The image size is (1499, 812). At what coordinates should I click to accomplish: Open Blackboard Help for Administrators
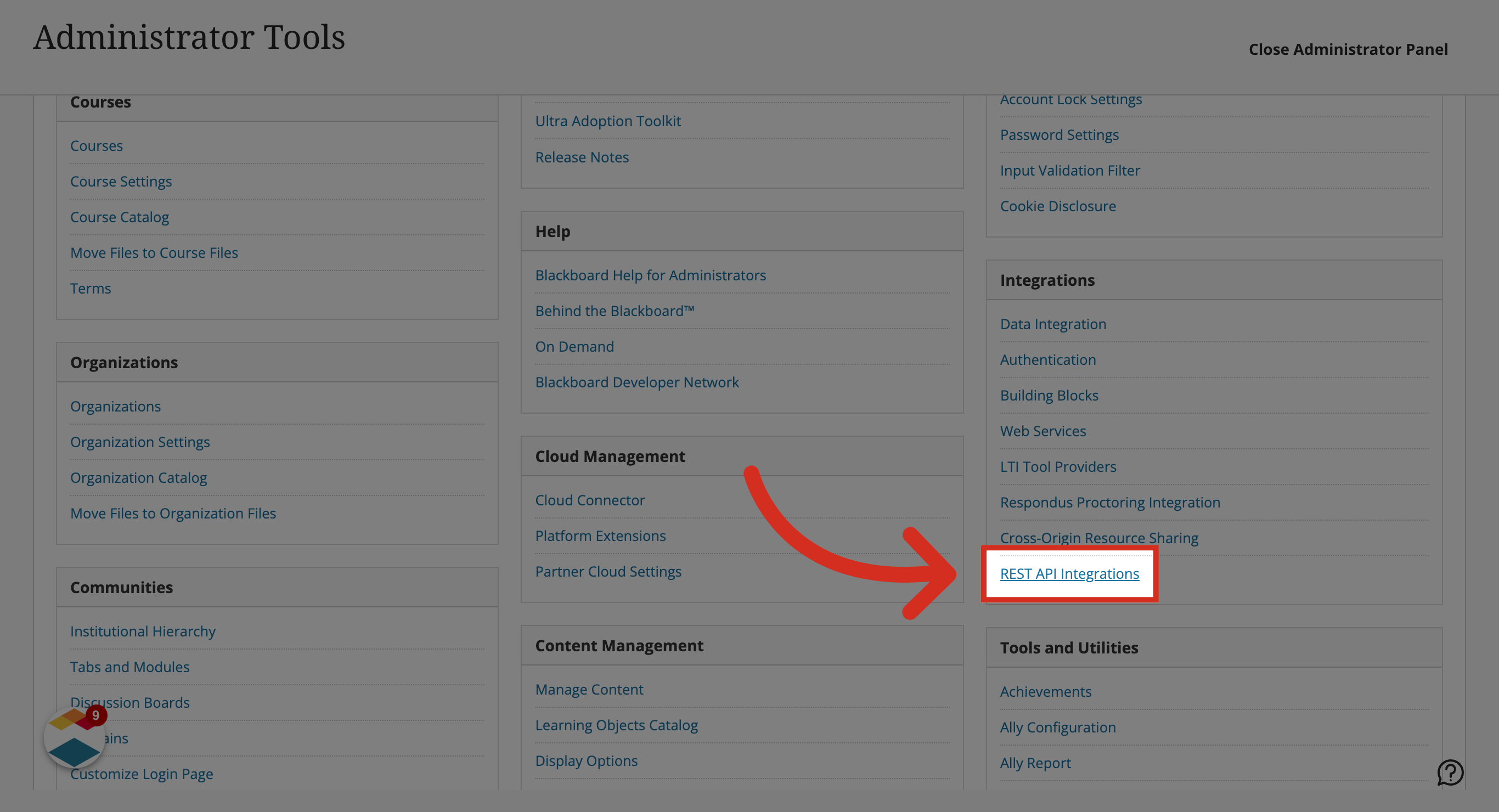point(651,275)
